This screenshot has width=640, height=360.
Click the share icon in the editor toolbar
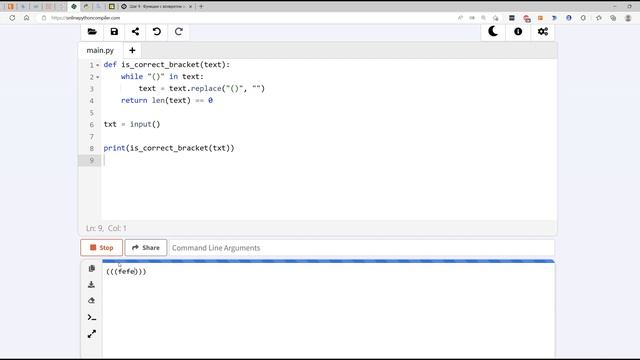tap(136, 32)
